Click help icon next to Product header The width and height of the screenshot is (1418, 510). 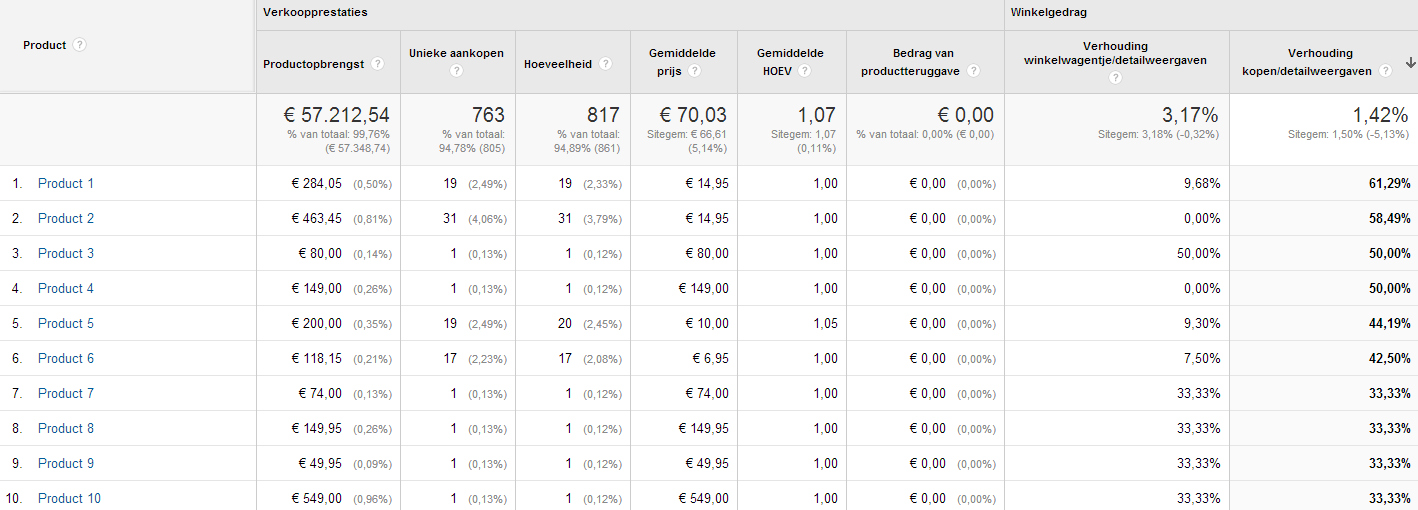tap(80, 45)
